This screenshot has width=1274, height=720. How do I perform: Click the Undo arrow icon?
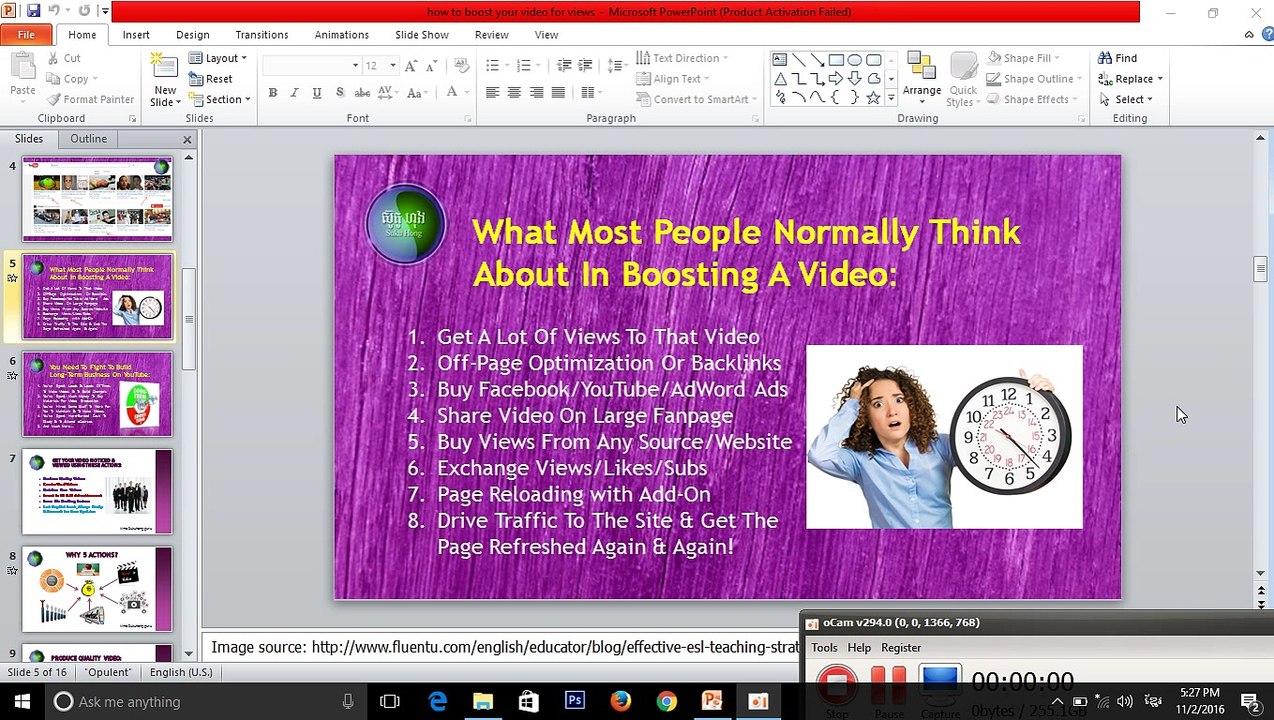[56, 12]
